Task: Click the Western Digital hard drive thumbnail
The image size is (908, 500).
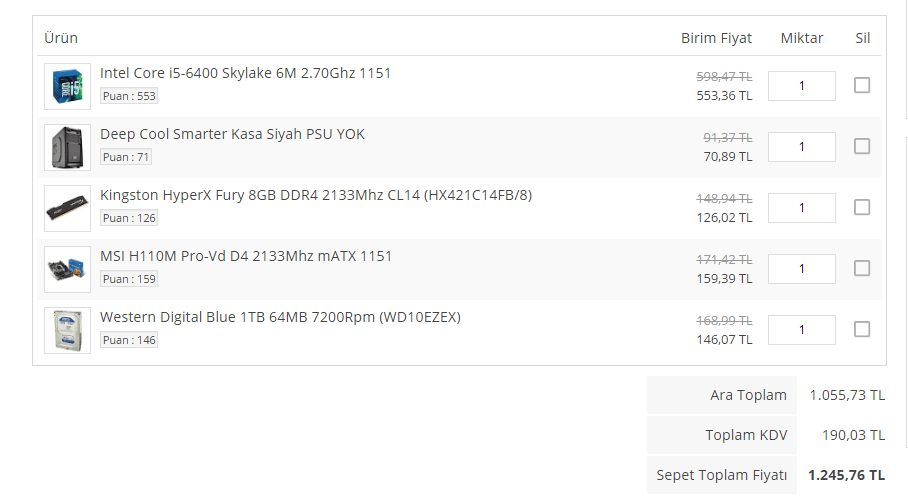Action: pos(67,330)
